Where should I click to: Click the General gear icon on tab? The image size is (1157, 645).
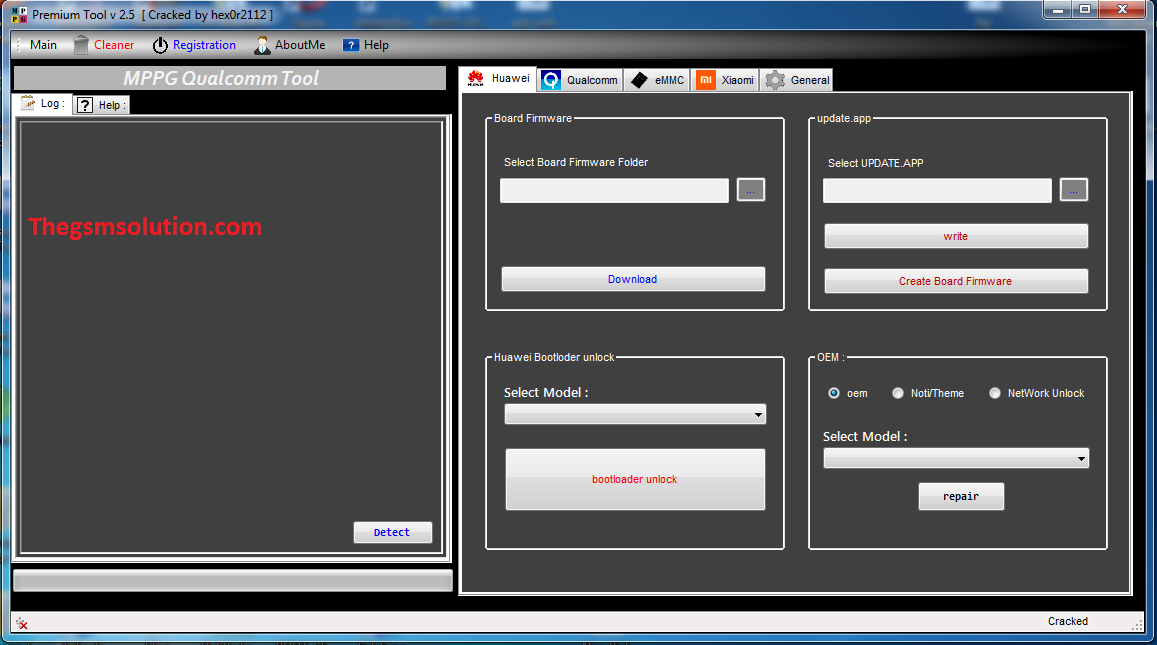point(775,80)
